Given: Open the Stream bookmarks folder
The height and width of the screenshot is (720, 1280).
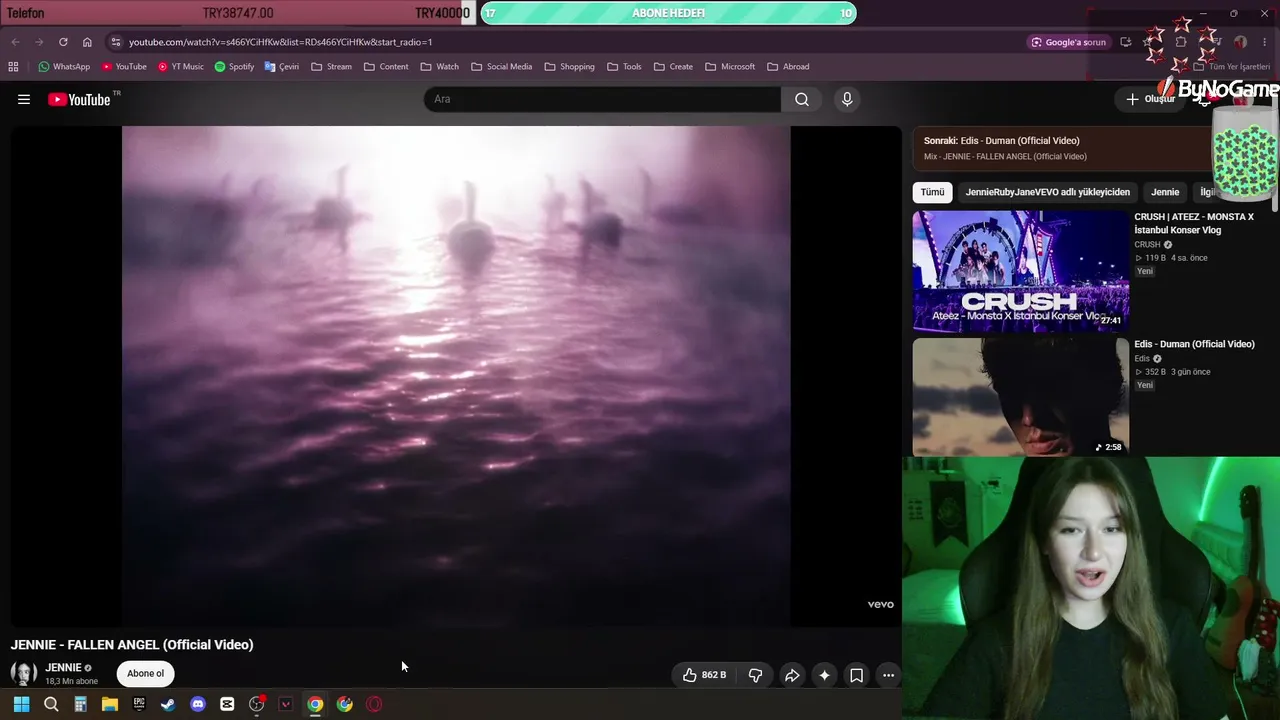Looking at the screenshot, I should tap(331, 67).
